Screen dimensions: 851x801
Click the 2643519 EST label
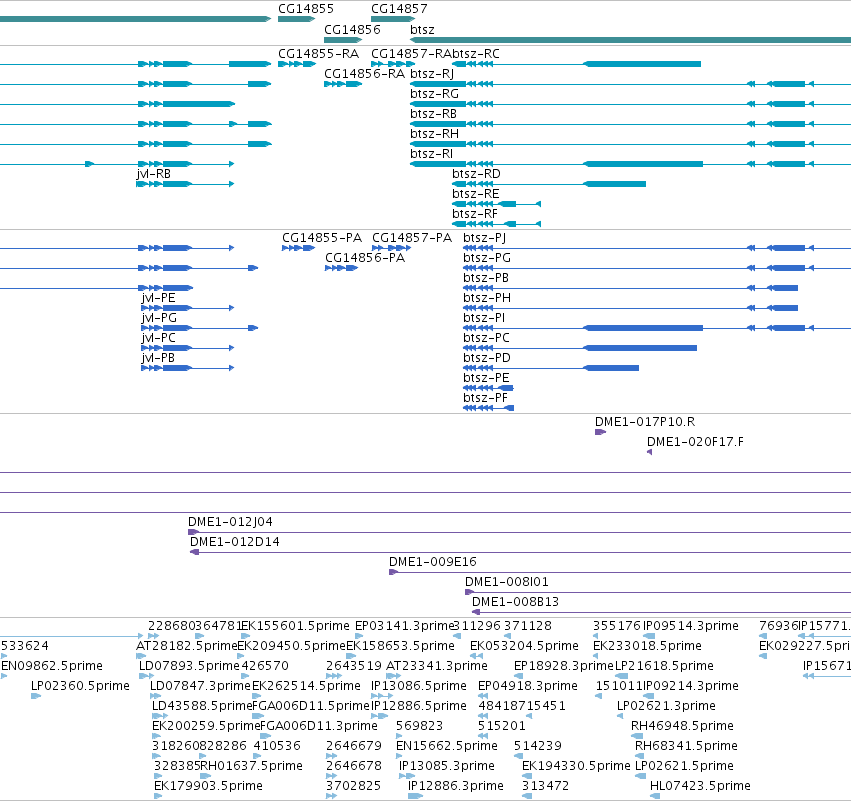354,666
